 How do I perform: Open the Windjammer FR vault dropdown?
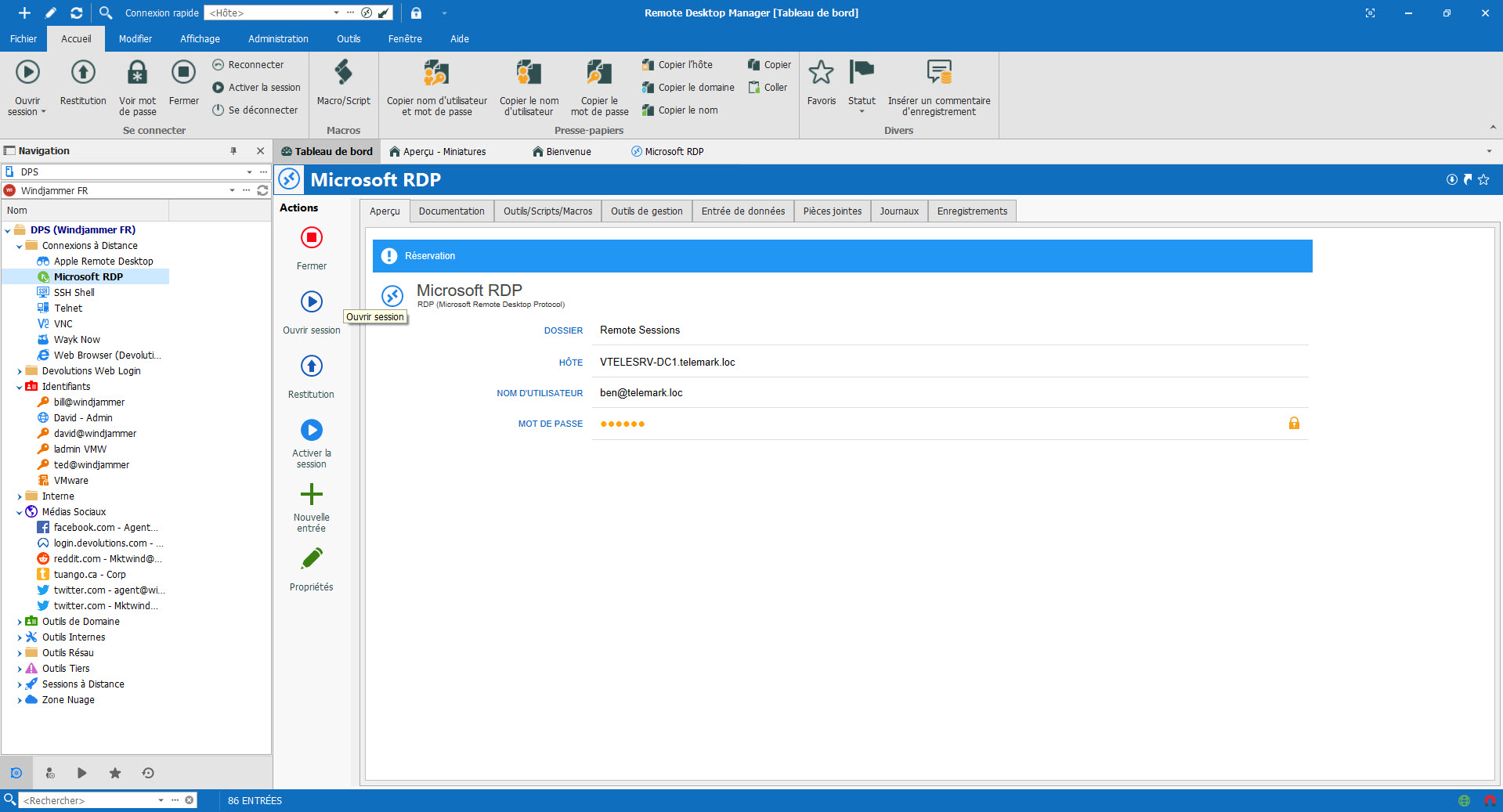tap(232, 190)
